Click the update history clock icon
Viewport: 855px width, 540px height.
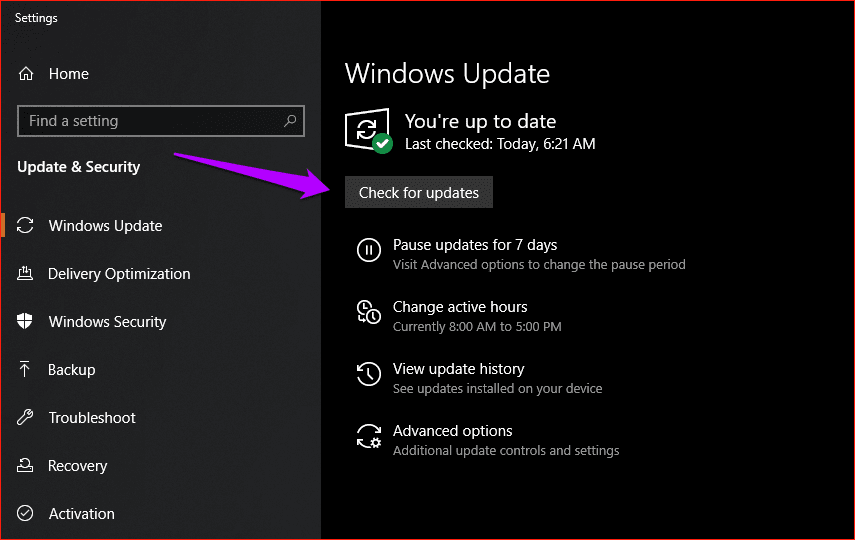click(369, 374)
